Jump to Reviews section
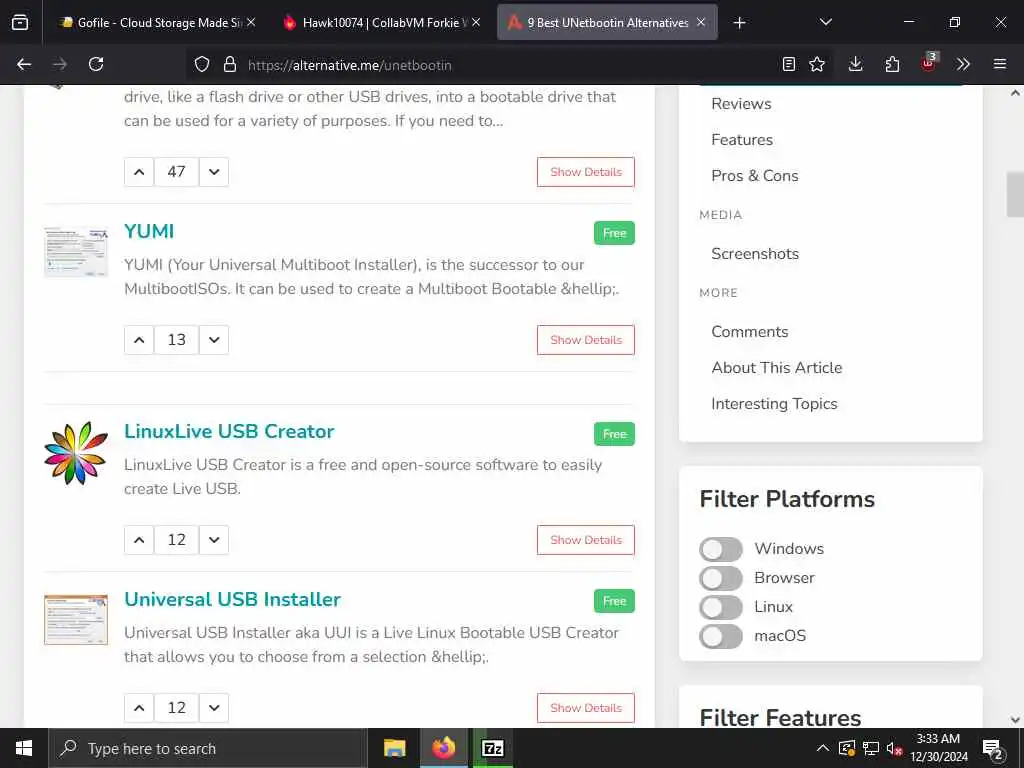The width and height of the screenshot is (1024, 768). [741, 104]
